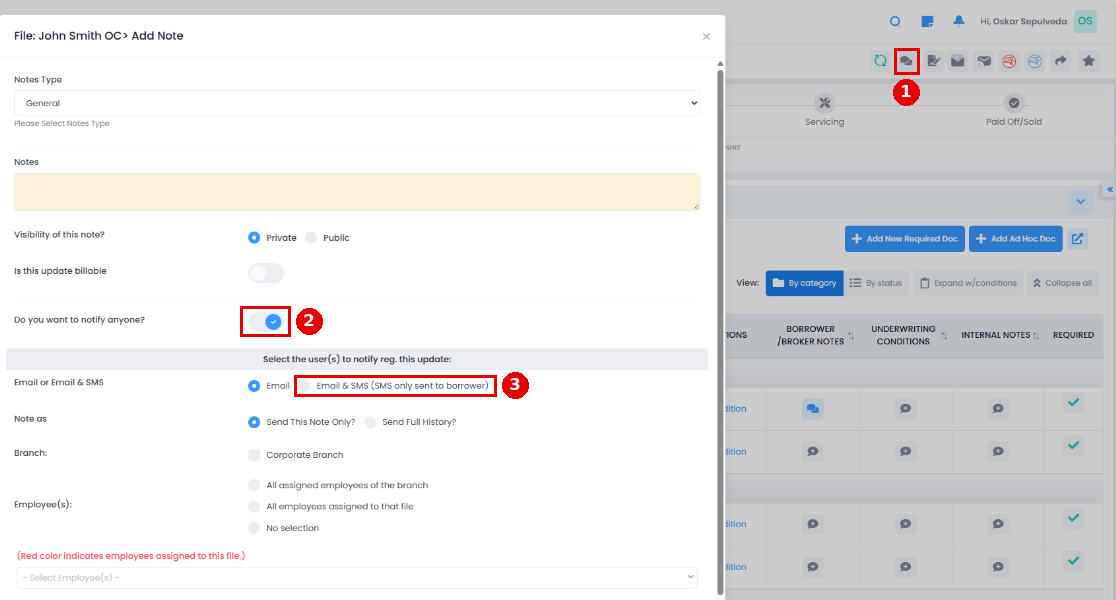The width and height of the screenshot is (1116, 600).
Task: Click the red circular toolbar icon
Action: (x=1009, y=61)
